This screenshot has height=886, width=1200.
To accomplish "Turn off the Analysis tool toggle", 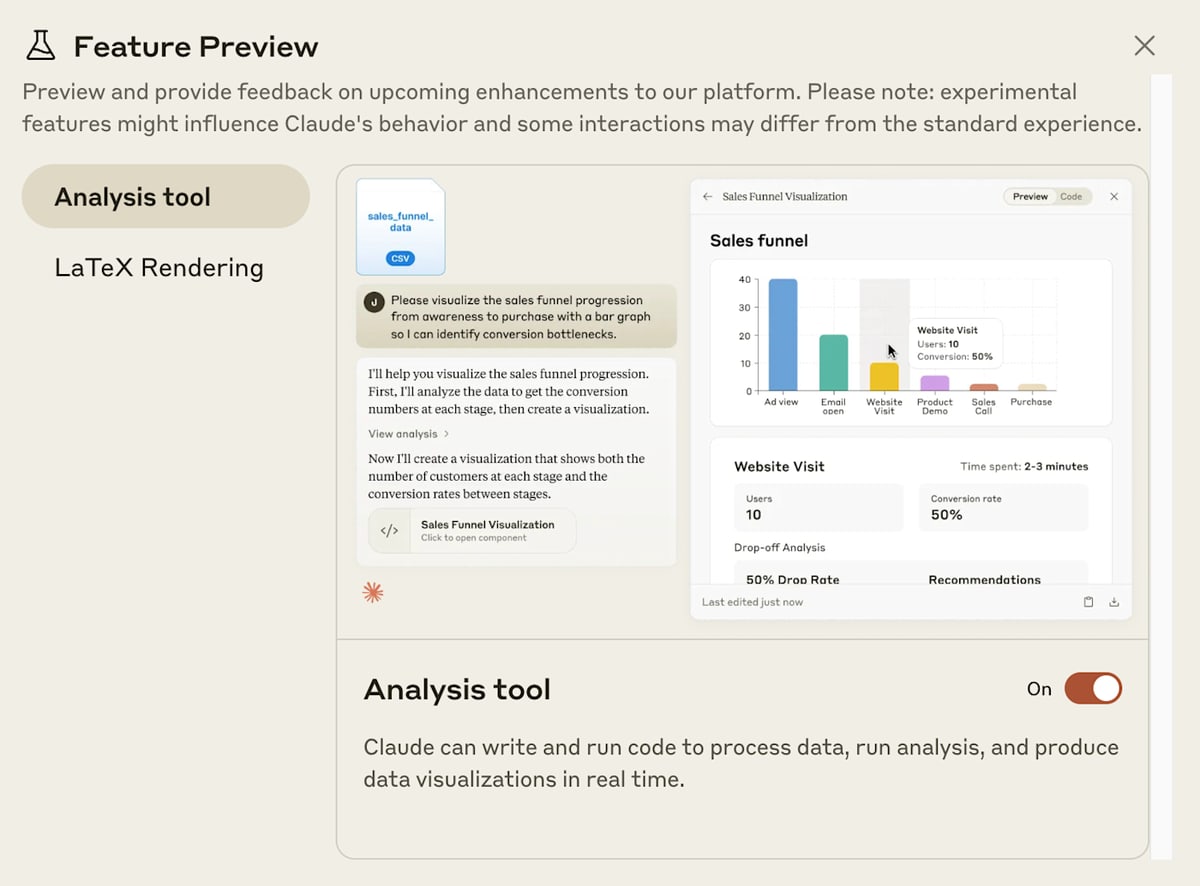I will coord(1093,688).
